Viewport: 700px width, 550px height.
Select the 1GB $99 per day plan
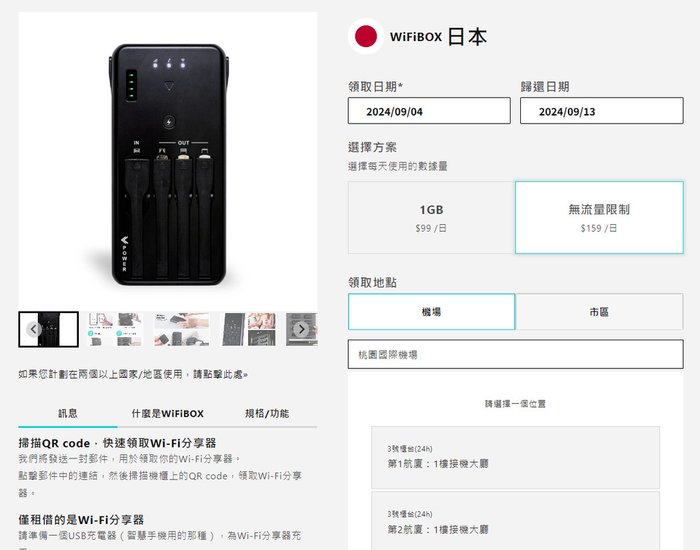coord(431,218)
